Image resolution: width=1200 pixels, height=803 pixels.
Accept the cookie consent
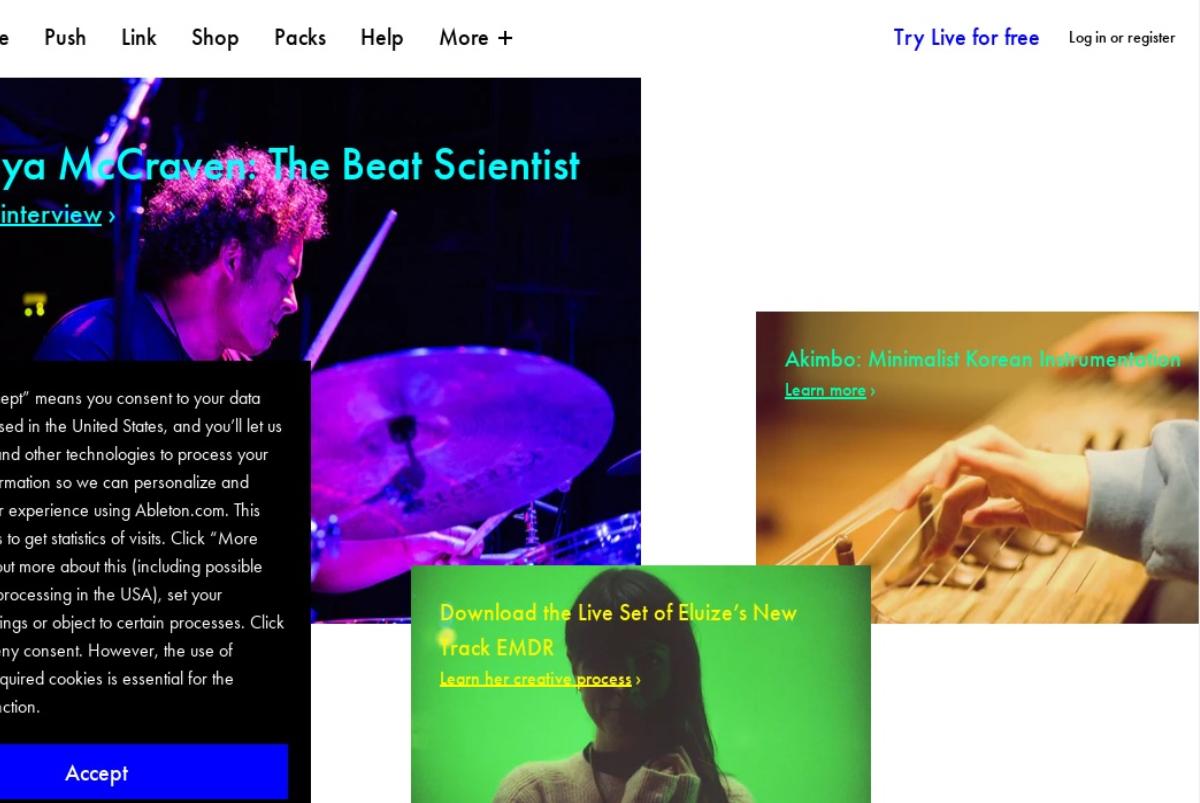click(97, 773)
